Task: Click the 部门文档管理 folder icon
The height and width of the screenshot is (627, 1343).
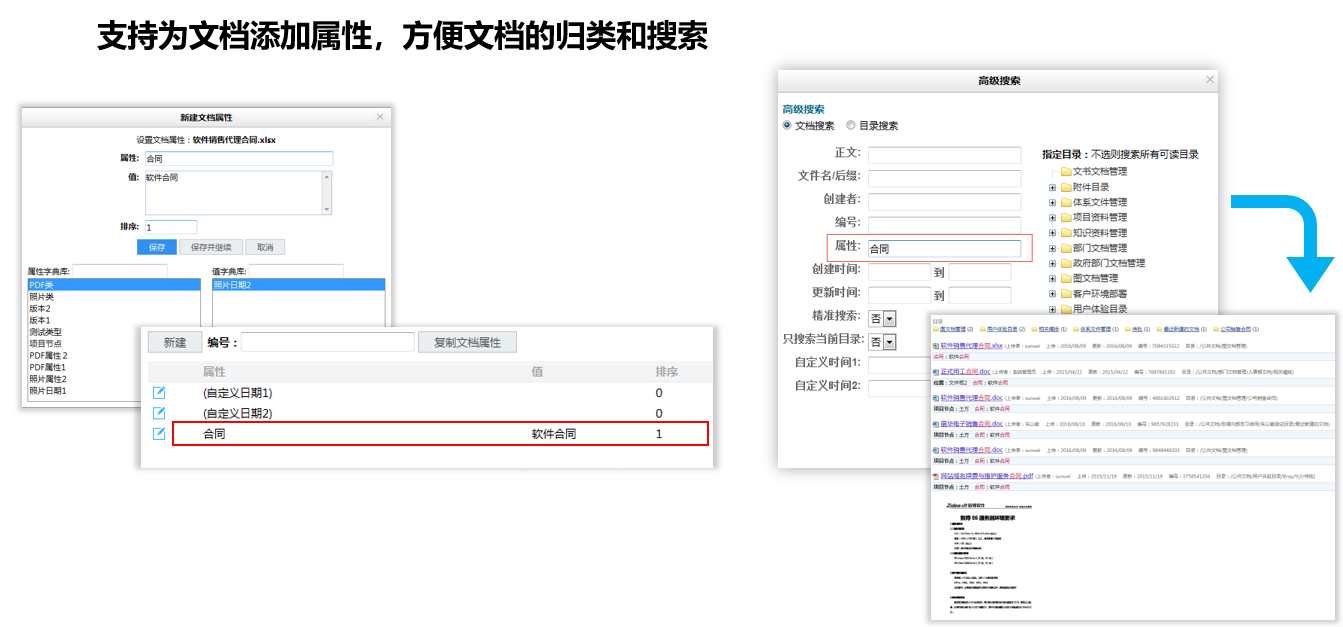Action: click(1066, 248)
